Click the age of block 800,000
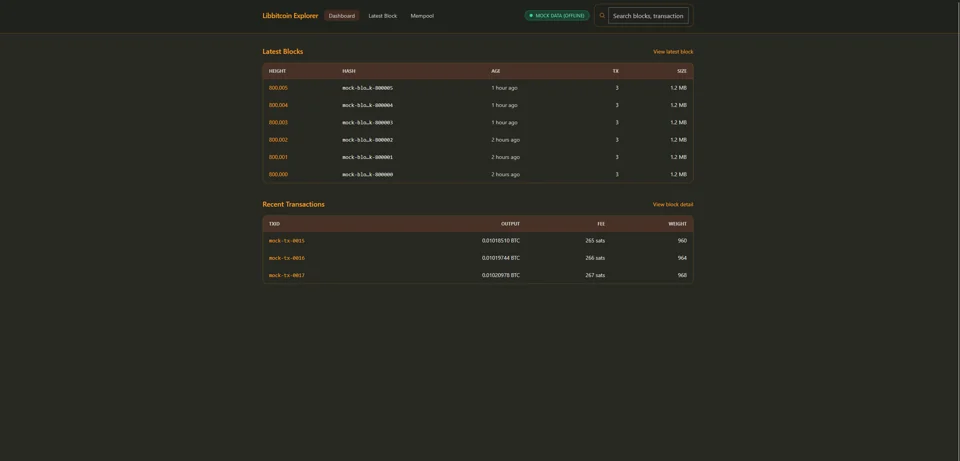The image size is (960, 461). point(505,174)
